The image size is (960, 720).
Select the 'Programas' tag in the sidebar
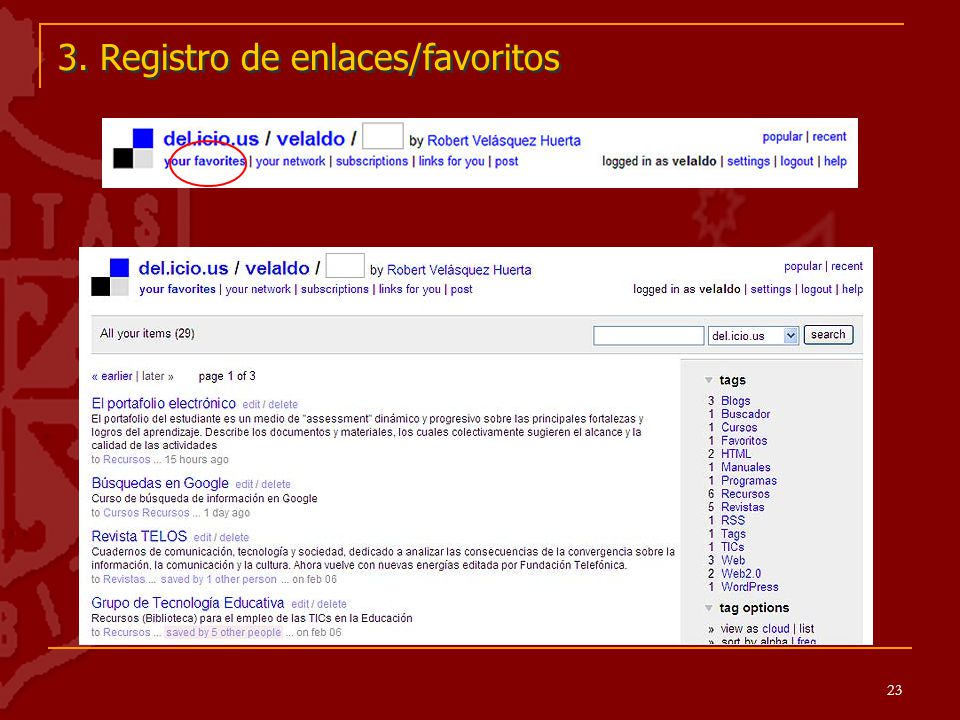[749, 481]
